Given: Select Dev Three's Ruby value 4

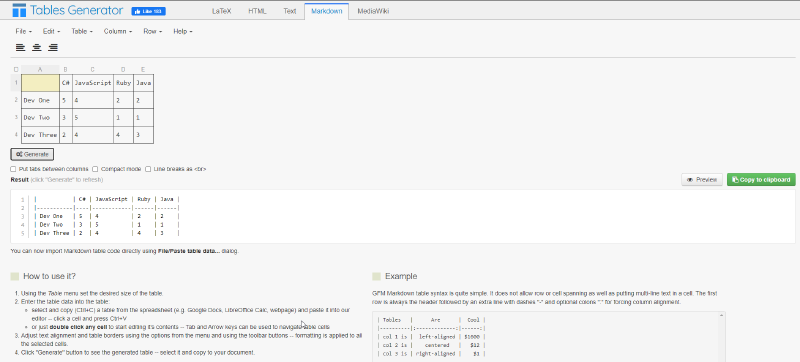Looking at the screenshot, I should [123, 135].
